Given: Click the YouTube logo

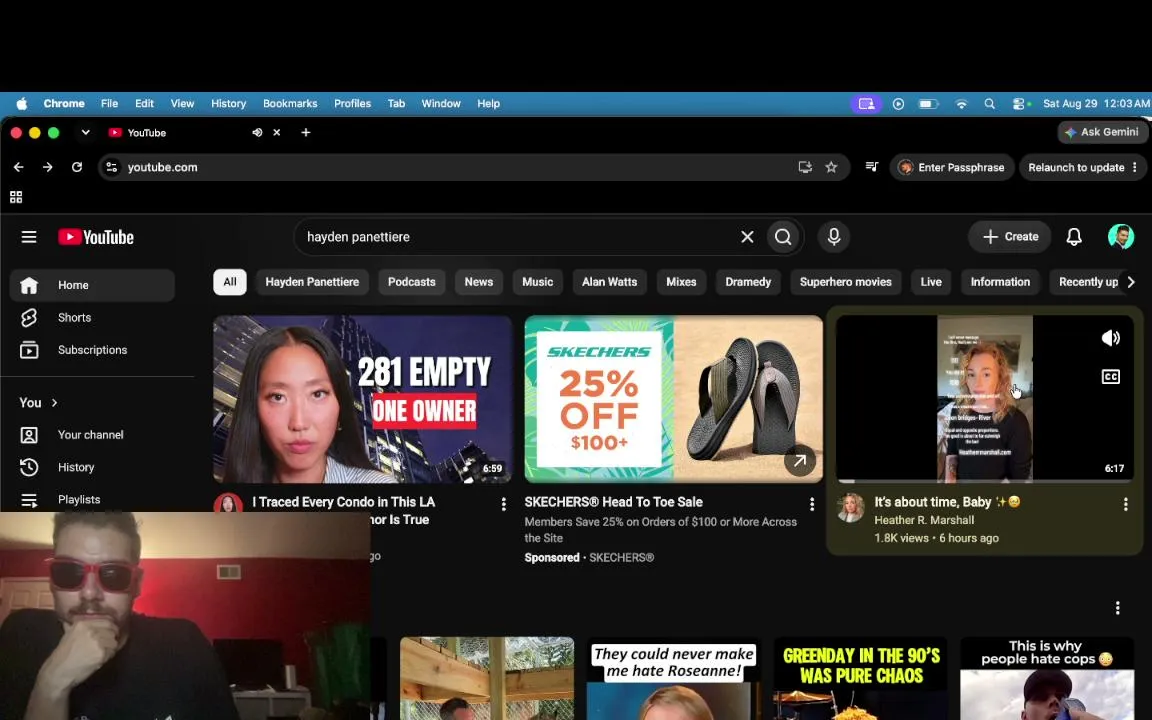Looking at the screenshot, I should click(96, 237).
